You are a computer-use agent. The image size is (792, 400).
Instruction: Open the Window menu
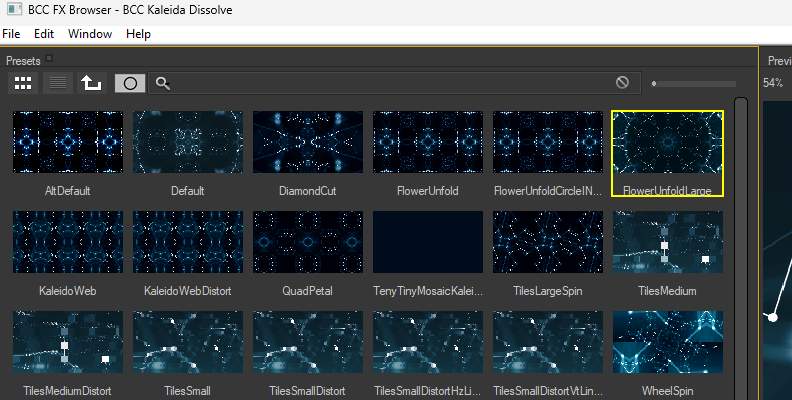coord(90,34)
